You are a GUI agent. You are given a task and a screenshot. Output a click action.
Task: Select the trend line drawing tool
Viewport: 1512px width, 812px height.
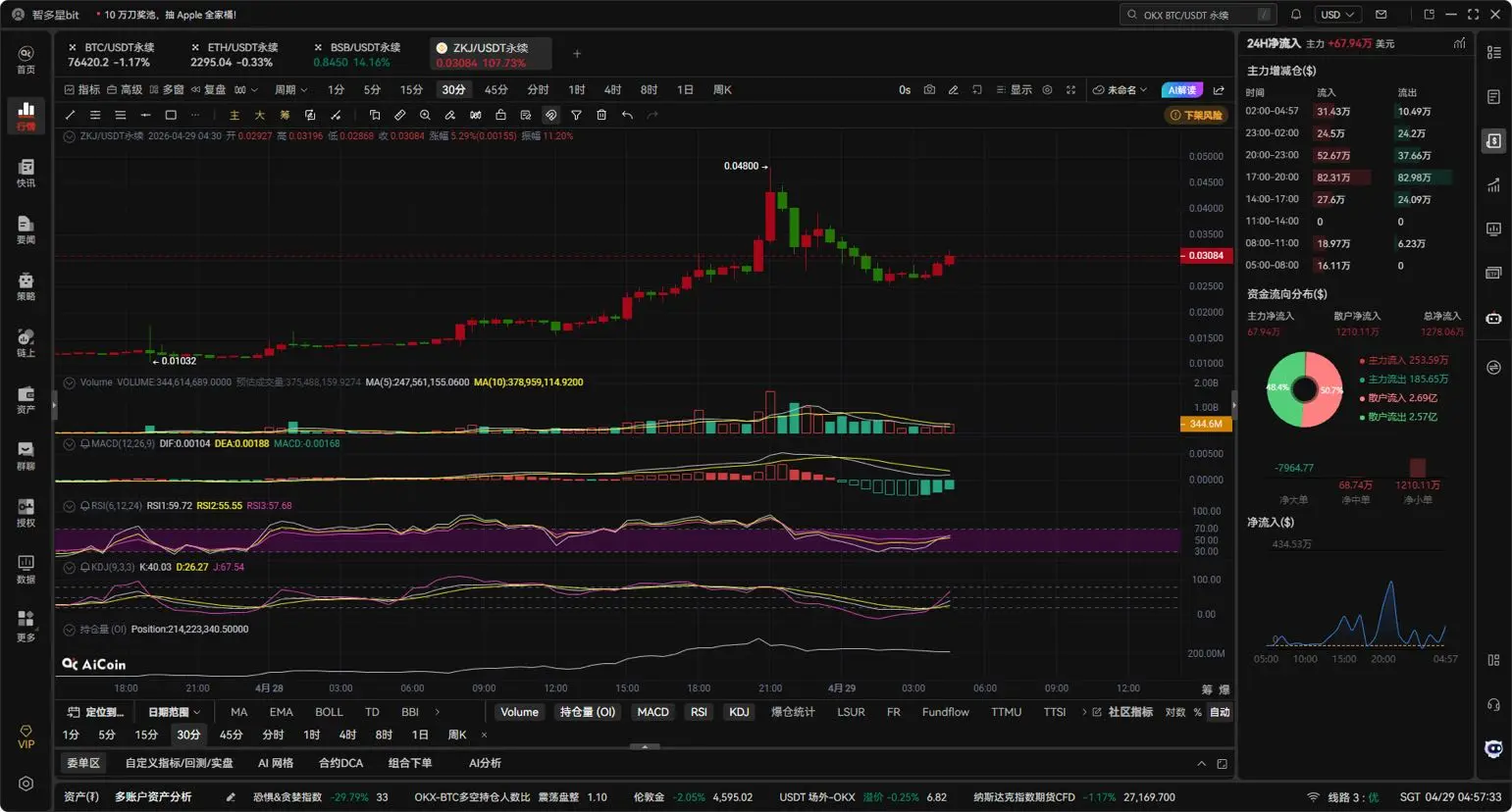coord(70,115)
